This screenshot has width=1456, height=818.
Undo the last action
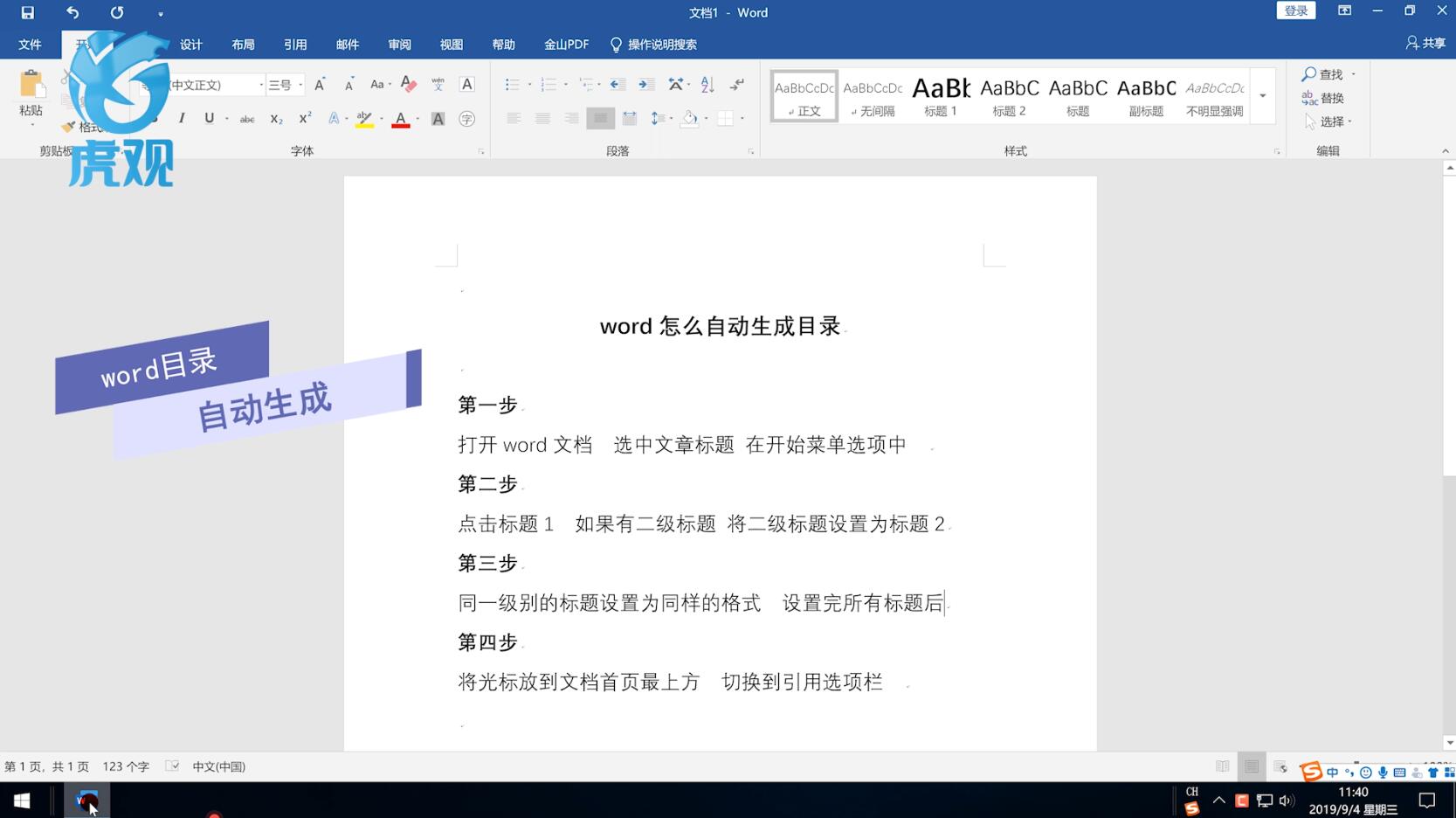(72, 13)
